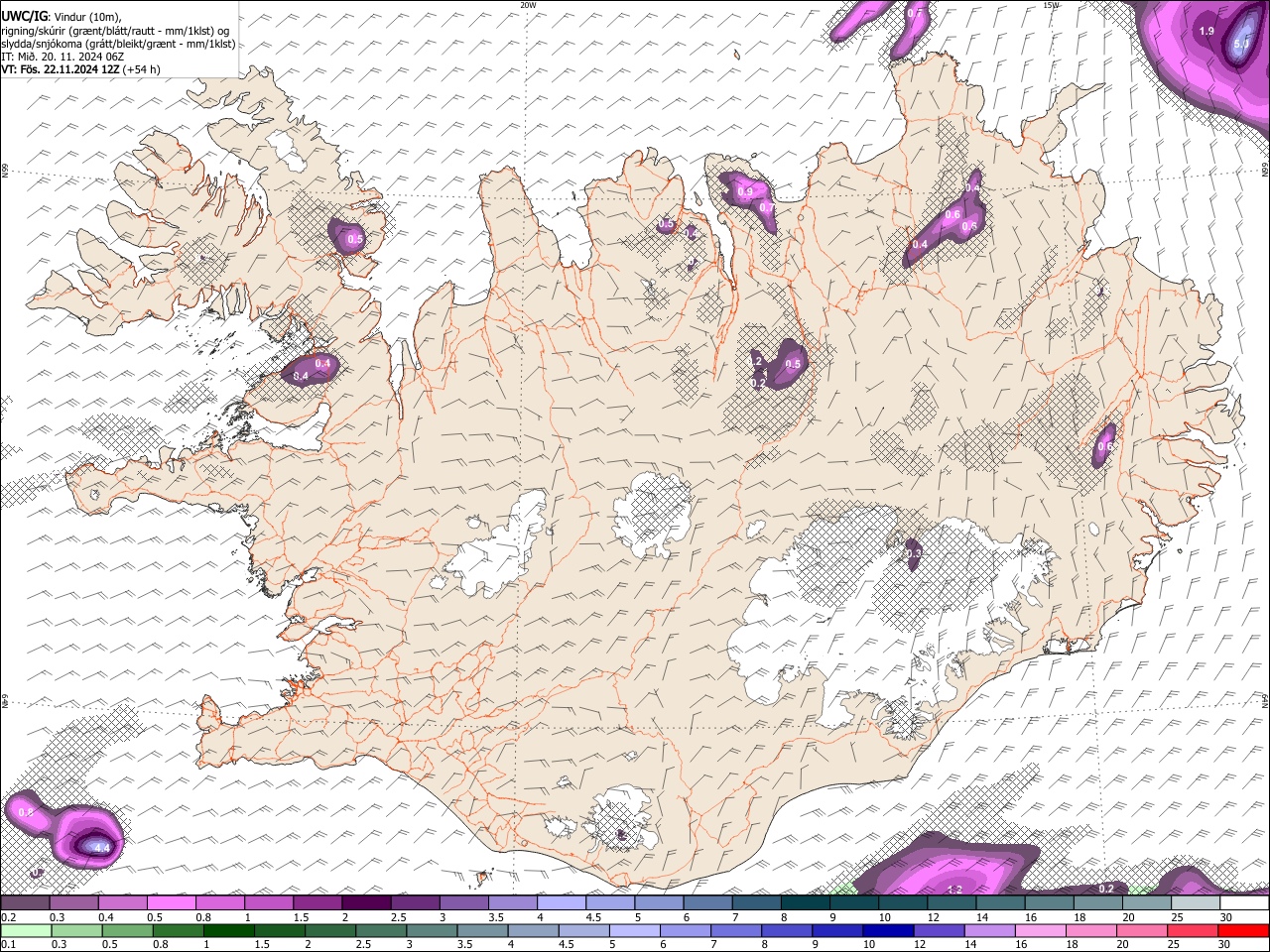Click the '0.2' label under the top legend row
The height and width of the screenshot is (952, 1270).
(x=8, y=917)
